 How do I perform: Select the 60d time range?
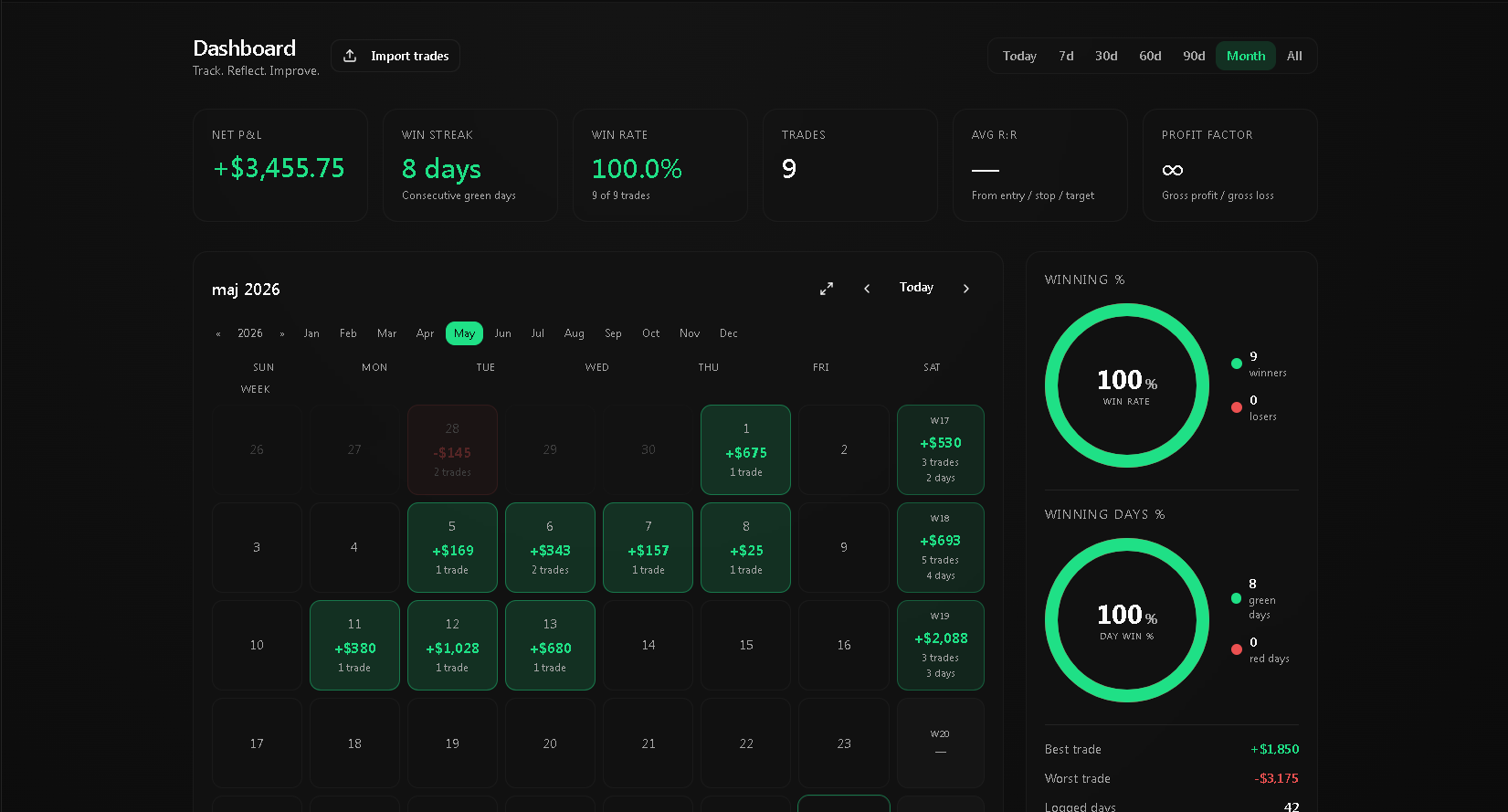1150,56
